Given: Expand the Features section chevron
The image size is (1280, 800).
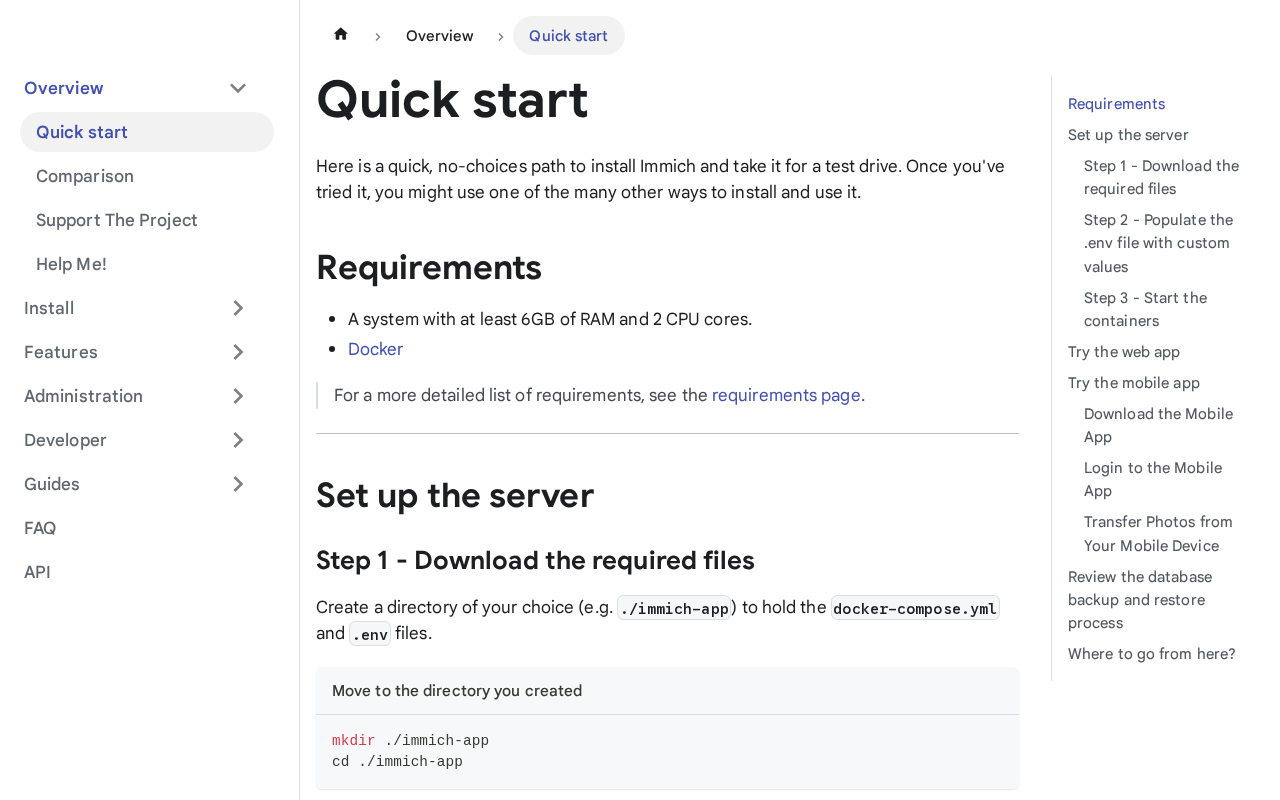Looking at the screenshot, I should point(238,352).
